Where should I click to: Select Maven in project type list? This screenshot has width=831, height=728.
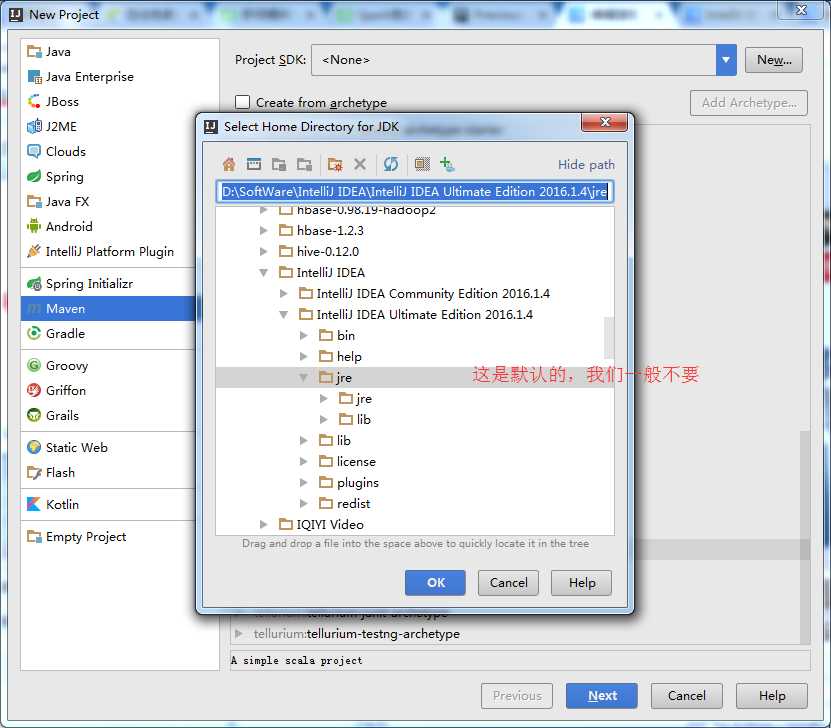tap(108, 308)
